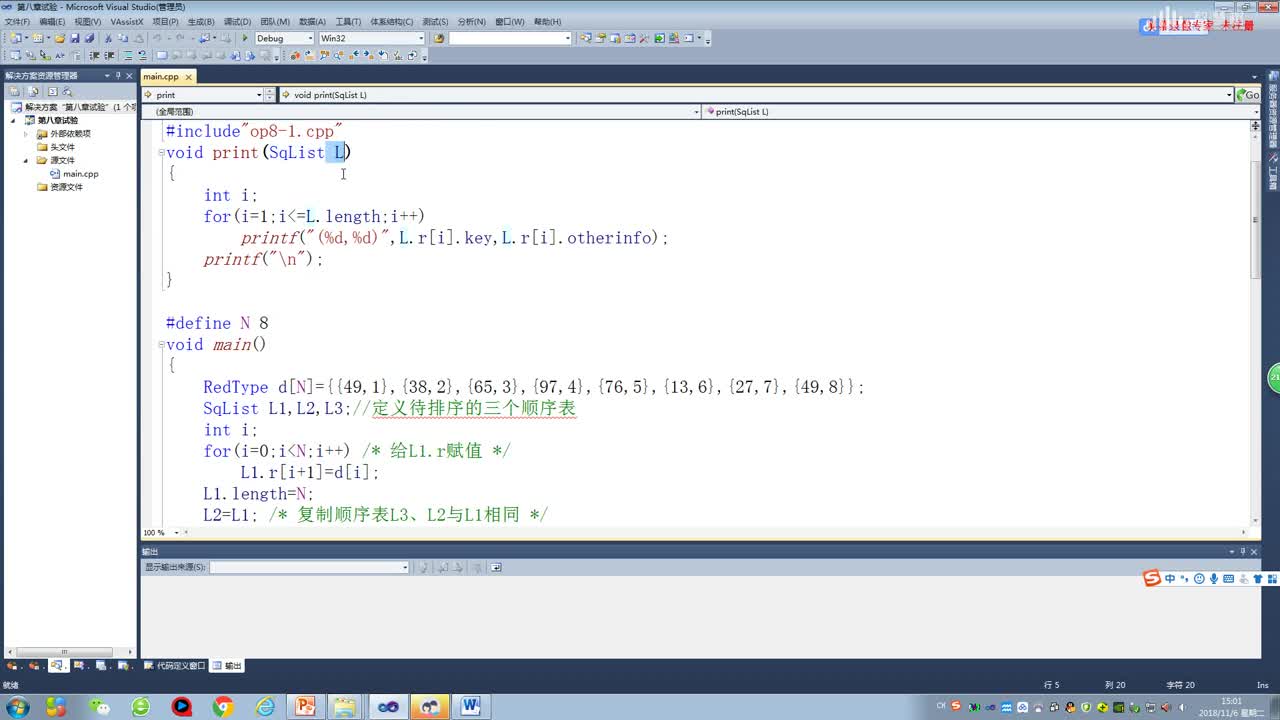Click the find text combo box

tap(510, 38)
